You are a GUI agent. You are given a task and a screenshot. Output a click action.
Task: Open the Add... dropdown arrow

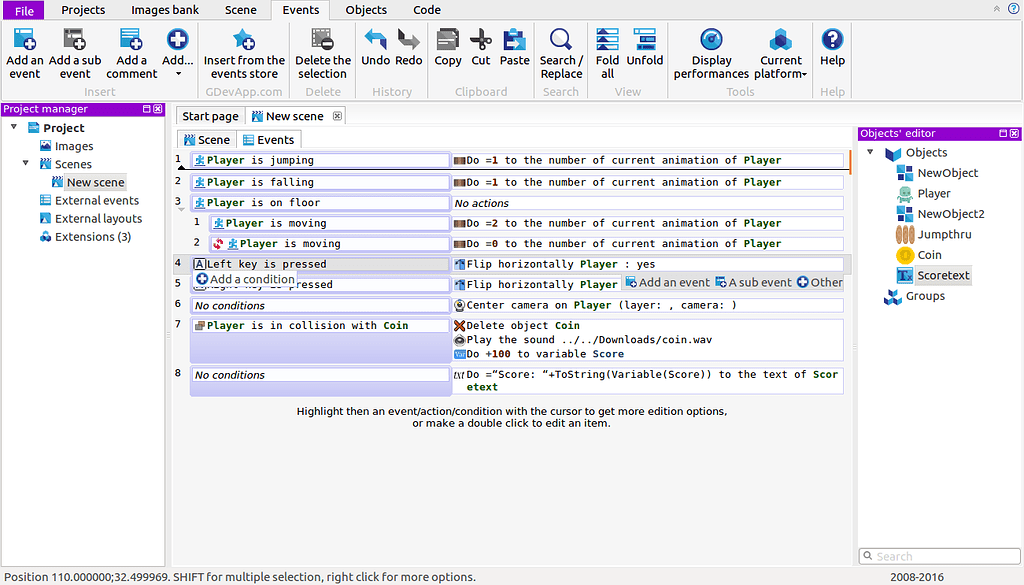(178, 73)
